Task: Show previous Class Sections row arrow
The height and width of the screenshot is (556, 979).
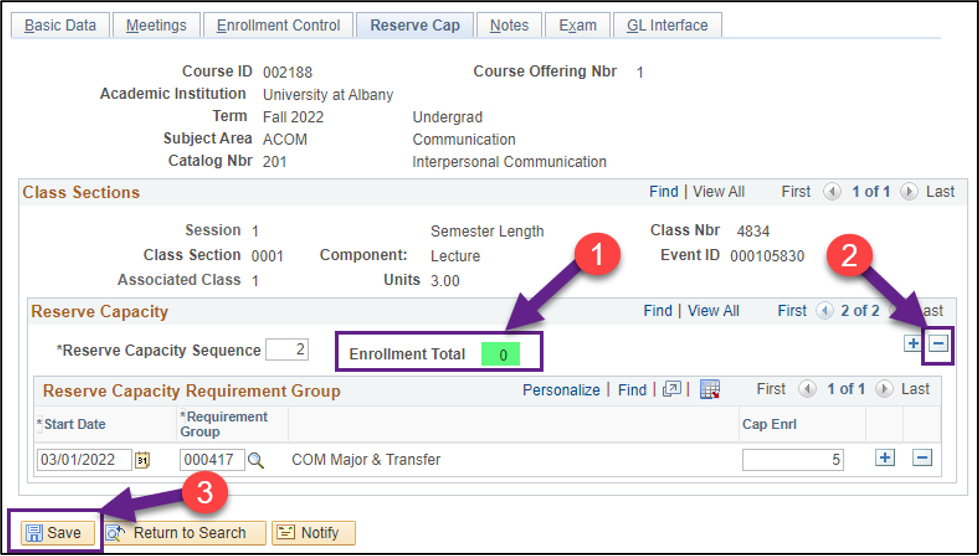Action: [831, 192]
